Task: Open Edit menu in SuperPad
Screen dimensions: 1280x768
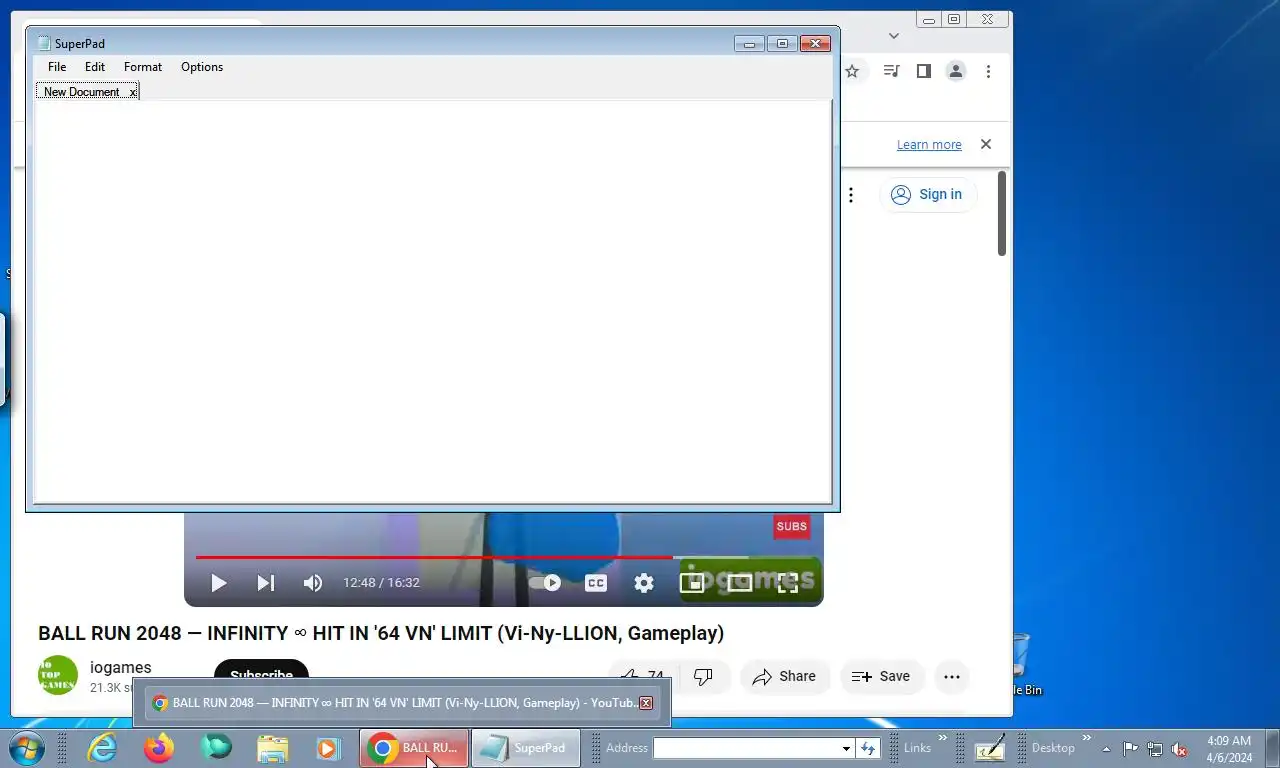Action: click(95, 67)
